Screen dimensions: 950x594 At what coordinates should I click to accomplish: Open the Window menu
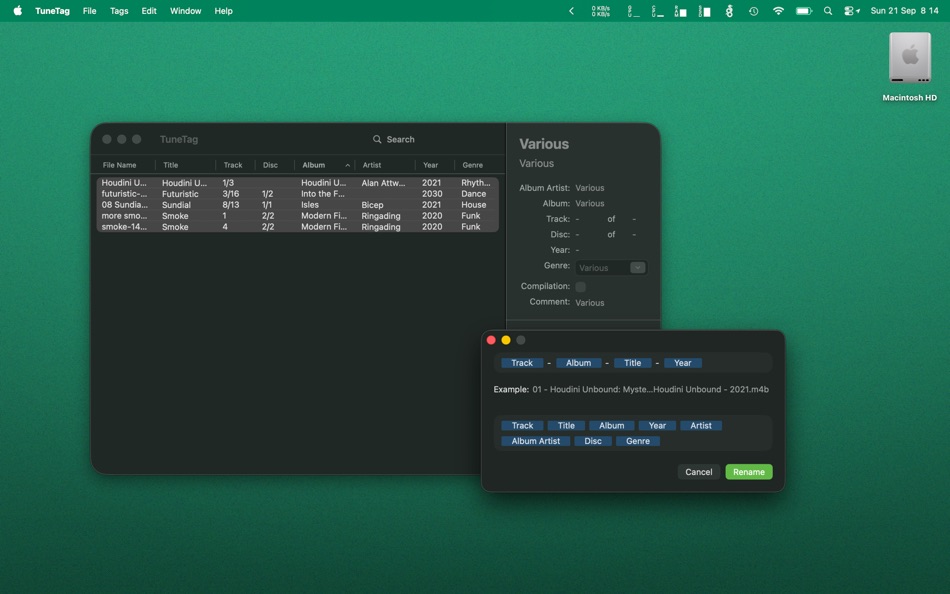(x=185, y=11)
